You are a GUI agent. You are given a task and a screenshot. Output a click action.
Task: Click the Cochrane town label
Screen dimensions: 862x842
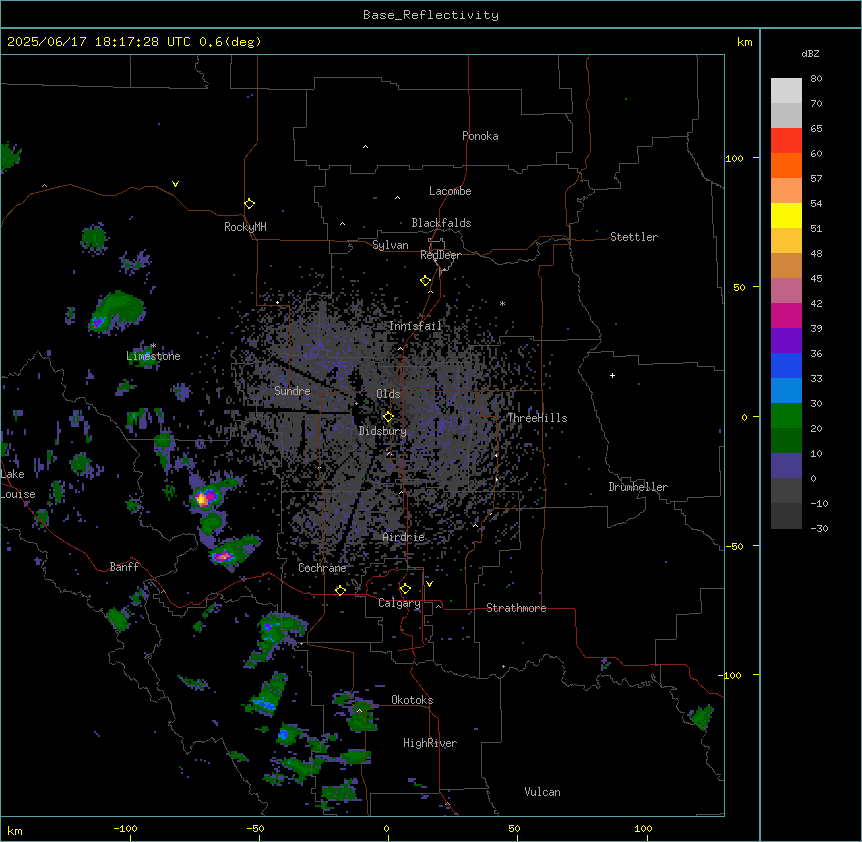(322, 568)
